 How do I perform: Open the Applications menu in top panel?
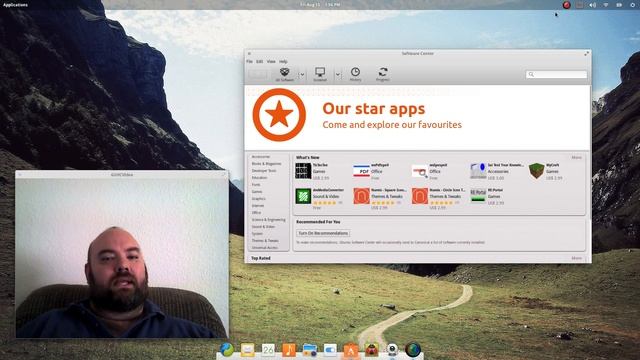(15, 4)
